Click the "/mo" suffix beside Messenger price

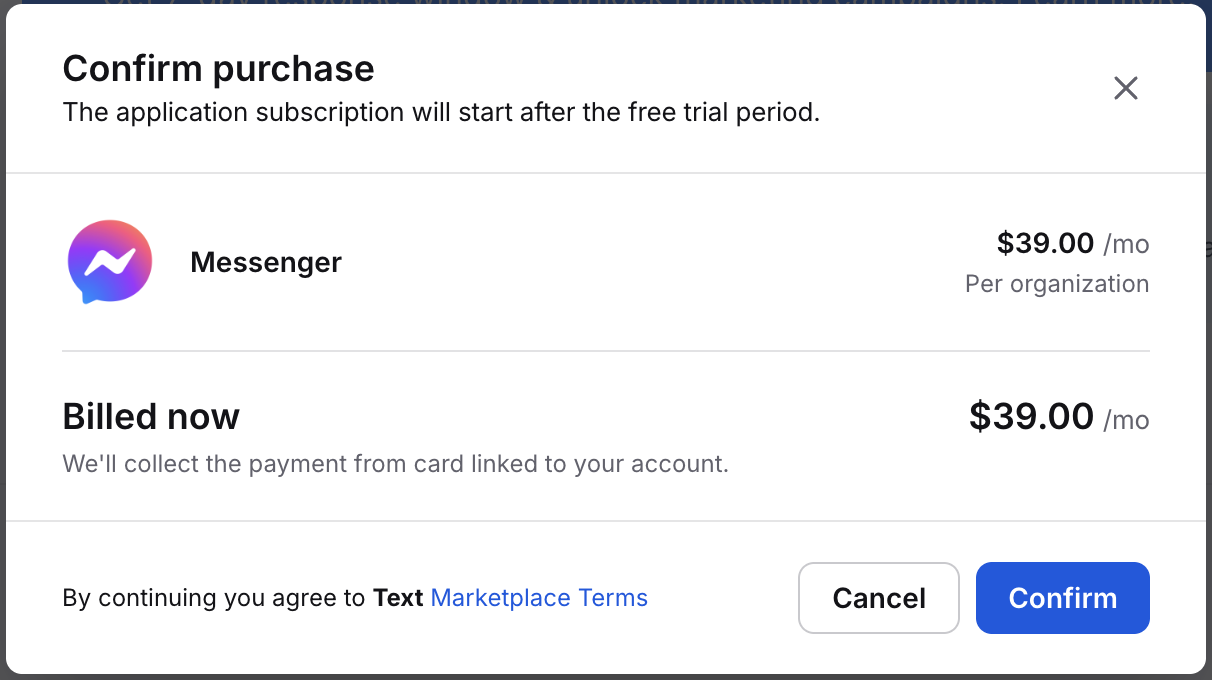[1127, 244]
